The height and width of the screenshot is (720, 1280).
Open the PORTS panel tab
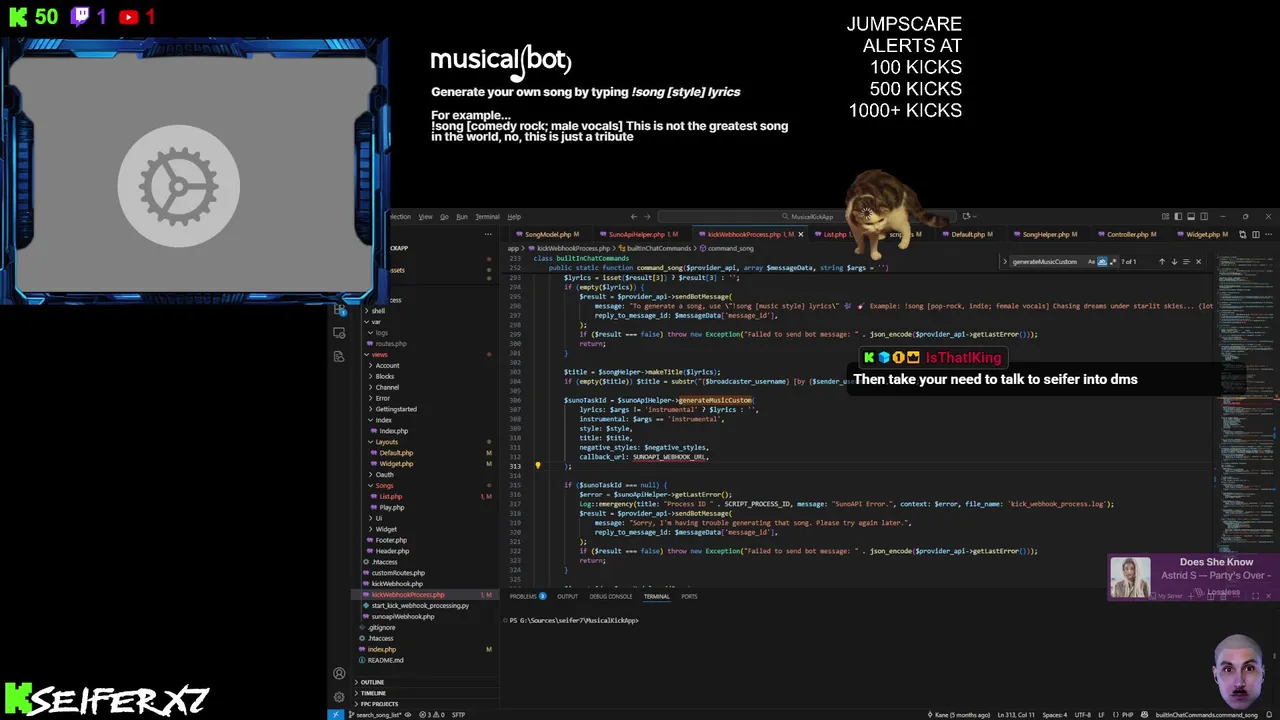point(689,596)
